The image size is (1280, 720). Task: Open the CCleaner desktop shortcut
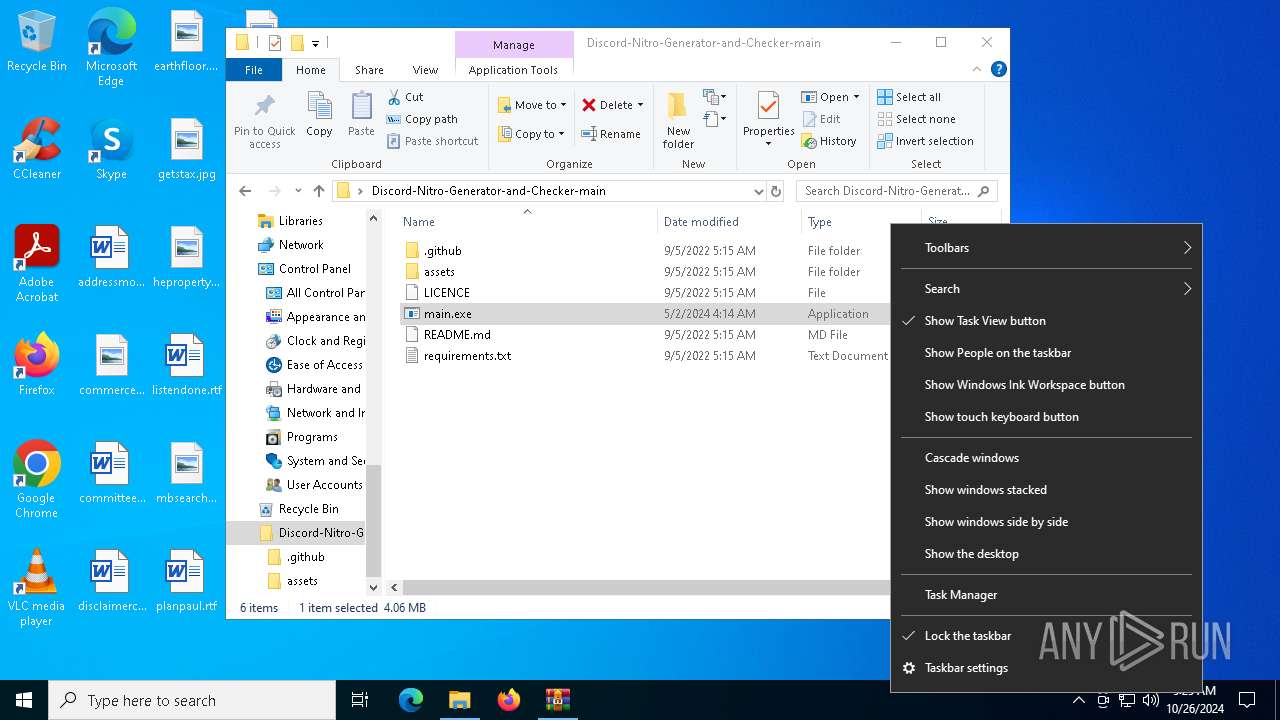pyautogui.click(x=37, y=150)
